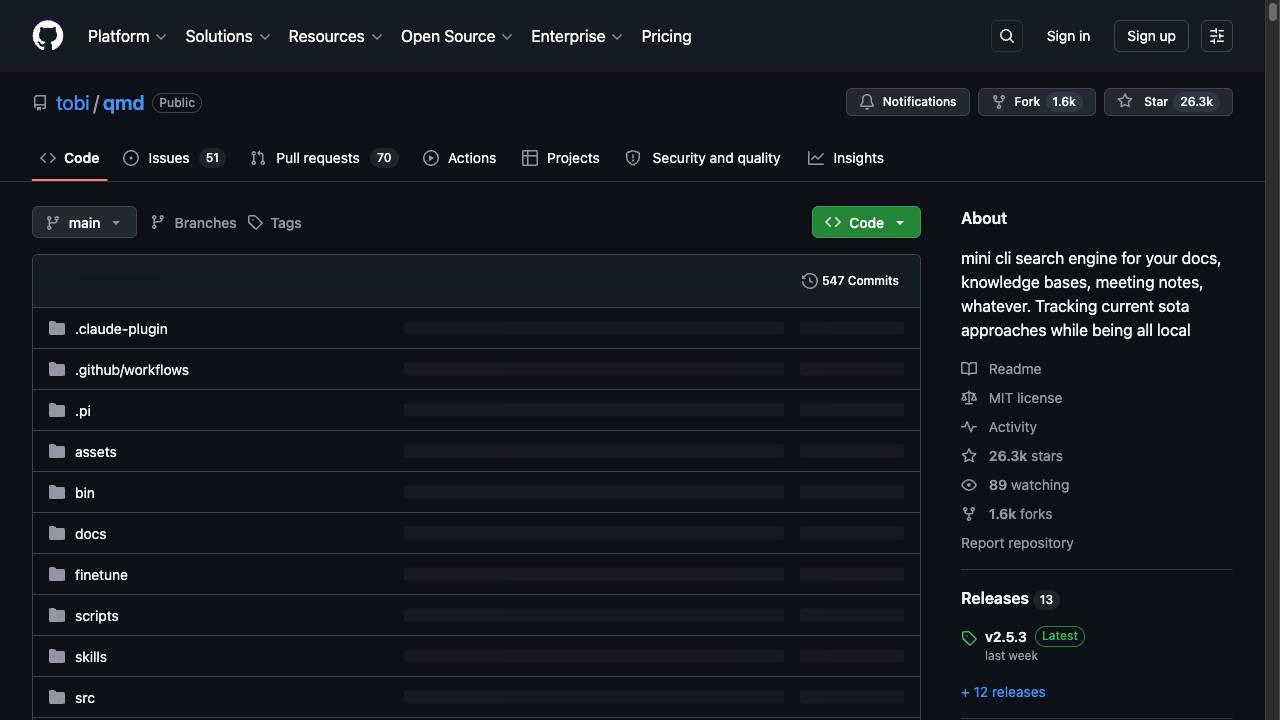Open the src folder name
This screenshot has width=1280, height=720.
[85, 698]
